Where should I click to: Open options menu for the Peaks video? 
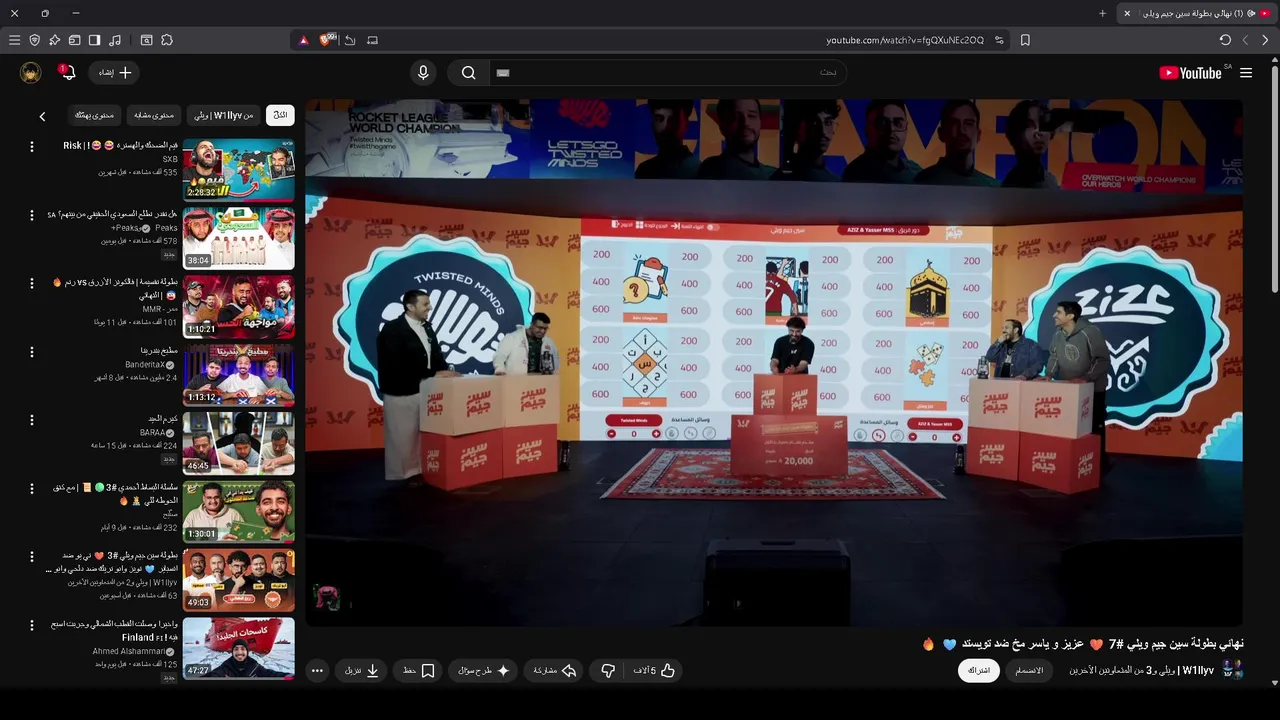pos(31,215)
